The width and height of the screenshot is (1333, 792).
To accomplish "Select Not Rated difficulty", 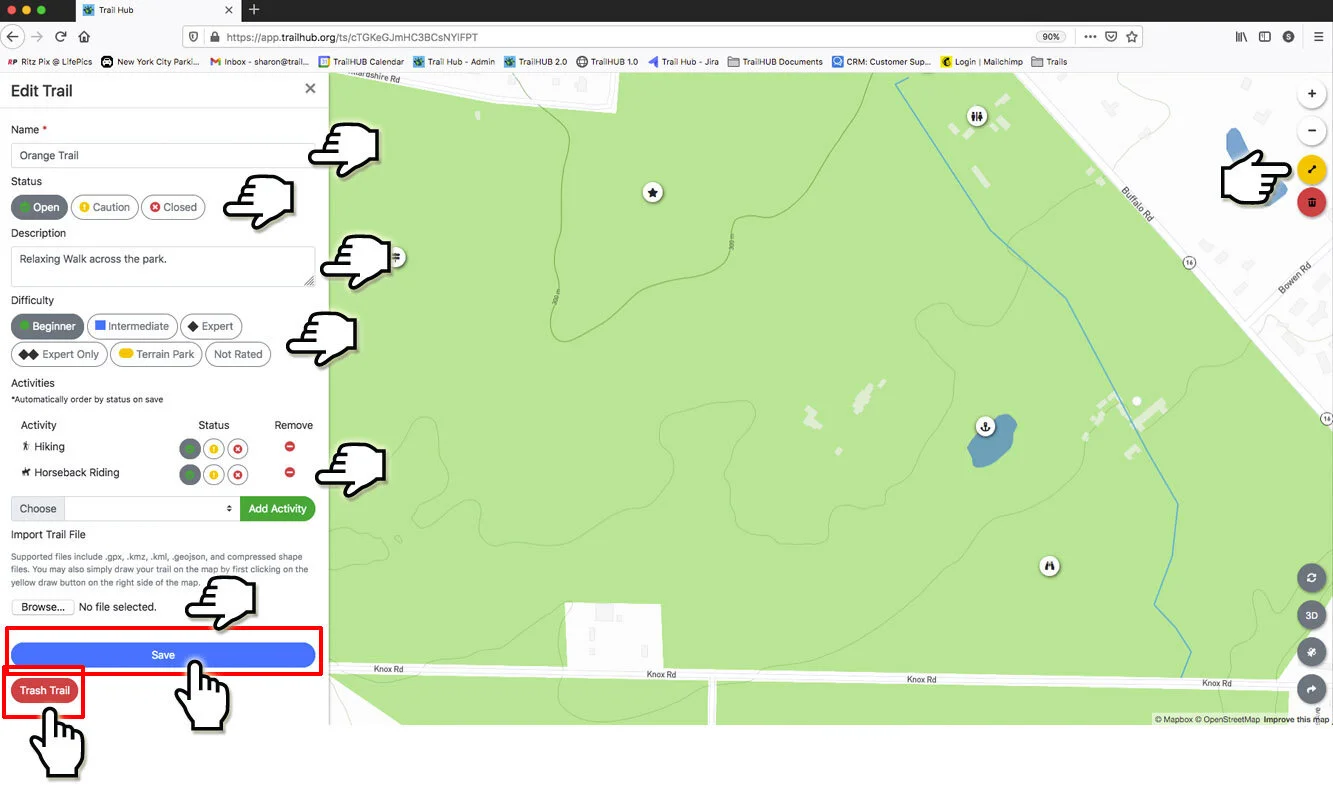I will click(238, 354).
